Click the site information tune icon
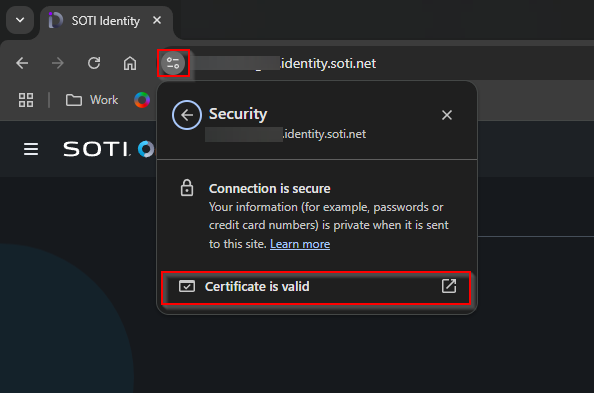 173,63
